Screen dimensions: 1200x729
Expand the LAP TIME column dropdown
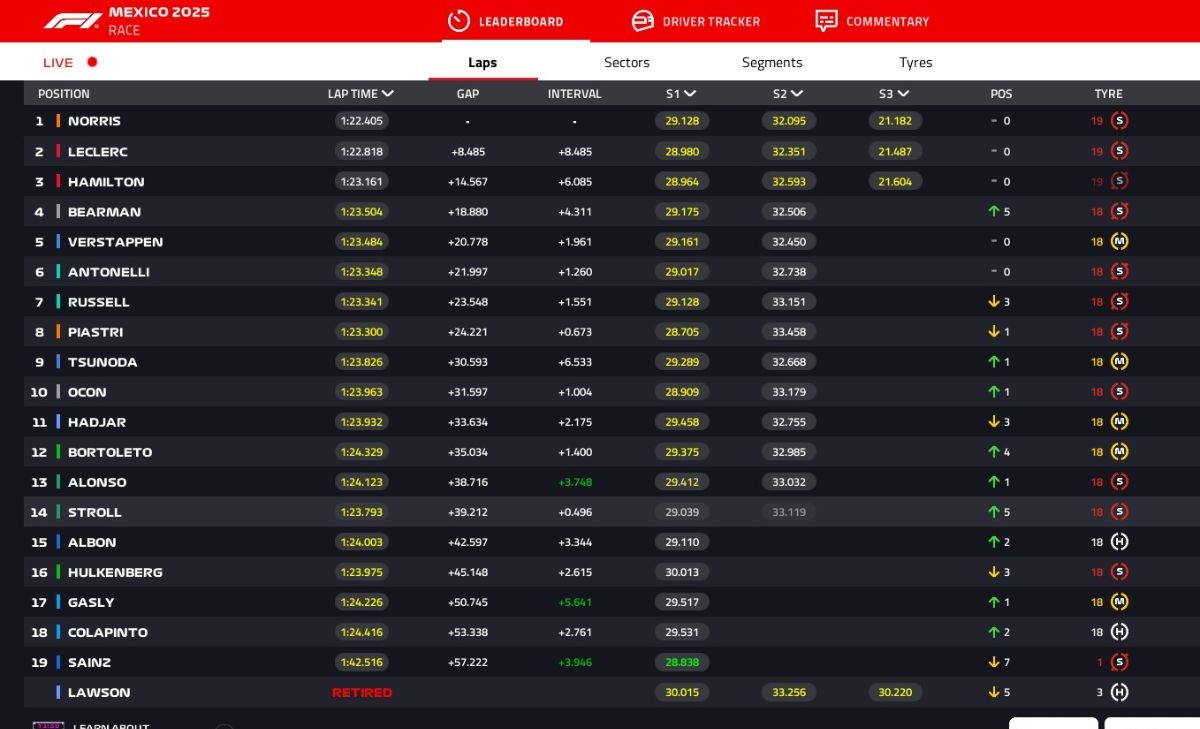tap(388, 94)
